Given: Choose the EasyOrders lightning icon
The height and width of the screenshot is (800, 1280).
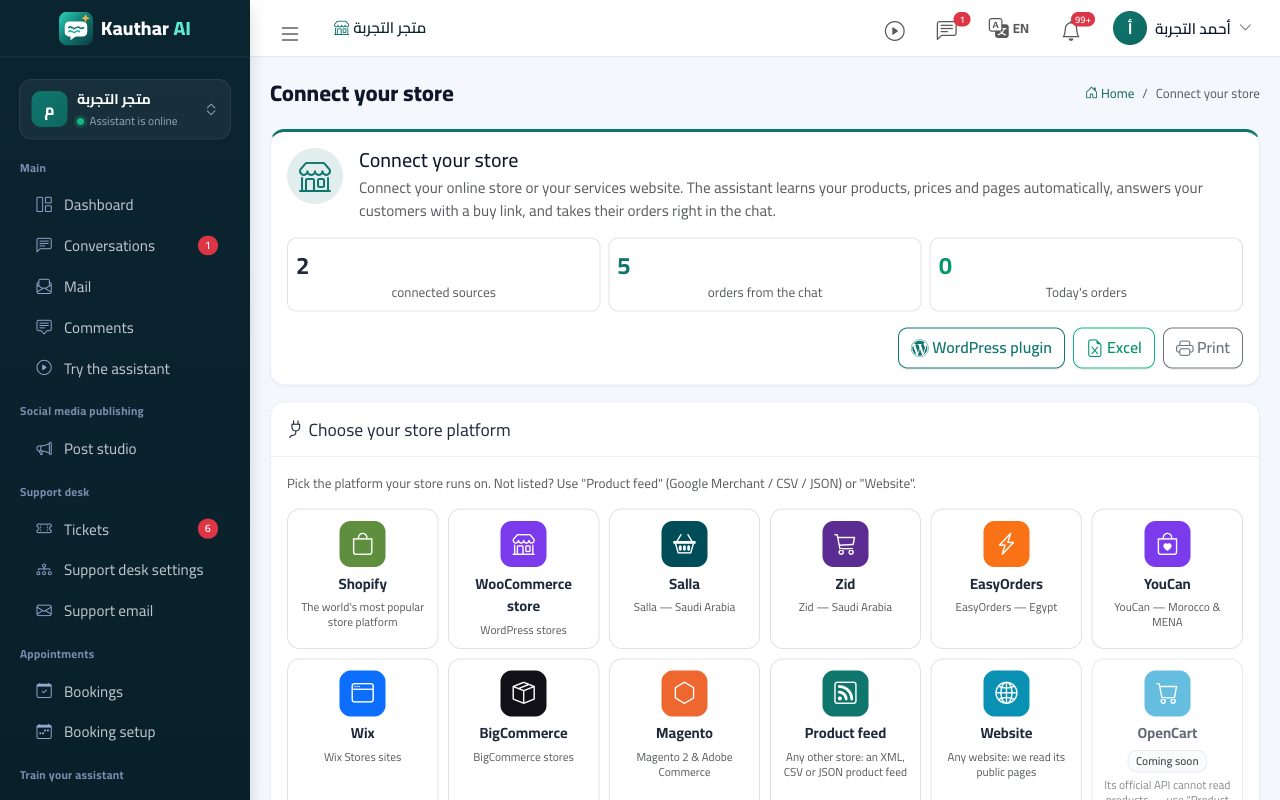Looking at the screenshot, I should (x=1007, y=544).
